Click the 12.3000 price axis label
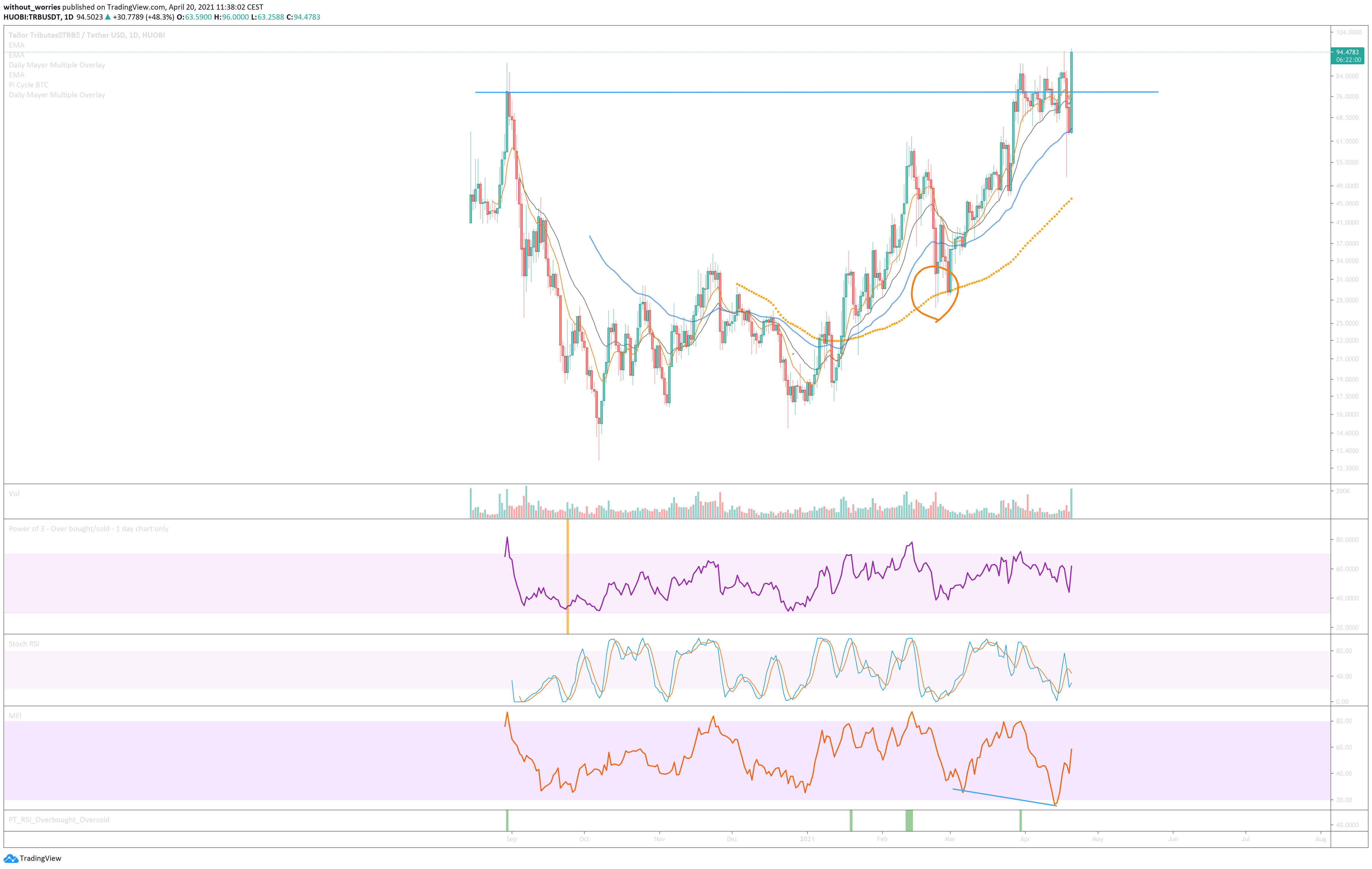 pos(1347,468)
